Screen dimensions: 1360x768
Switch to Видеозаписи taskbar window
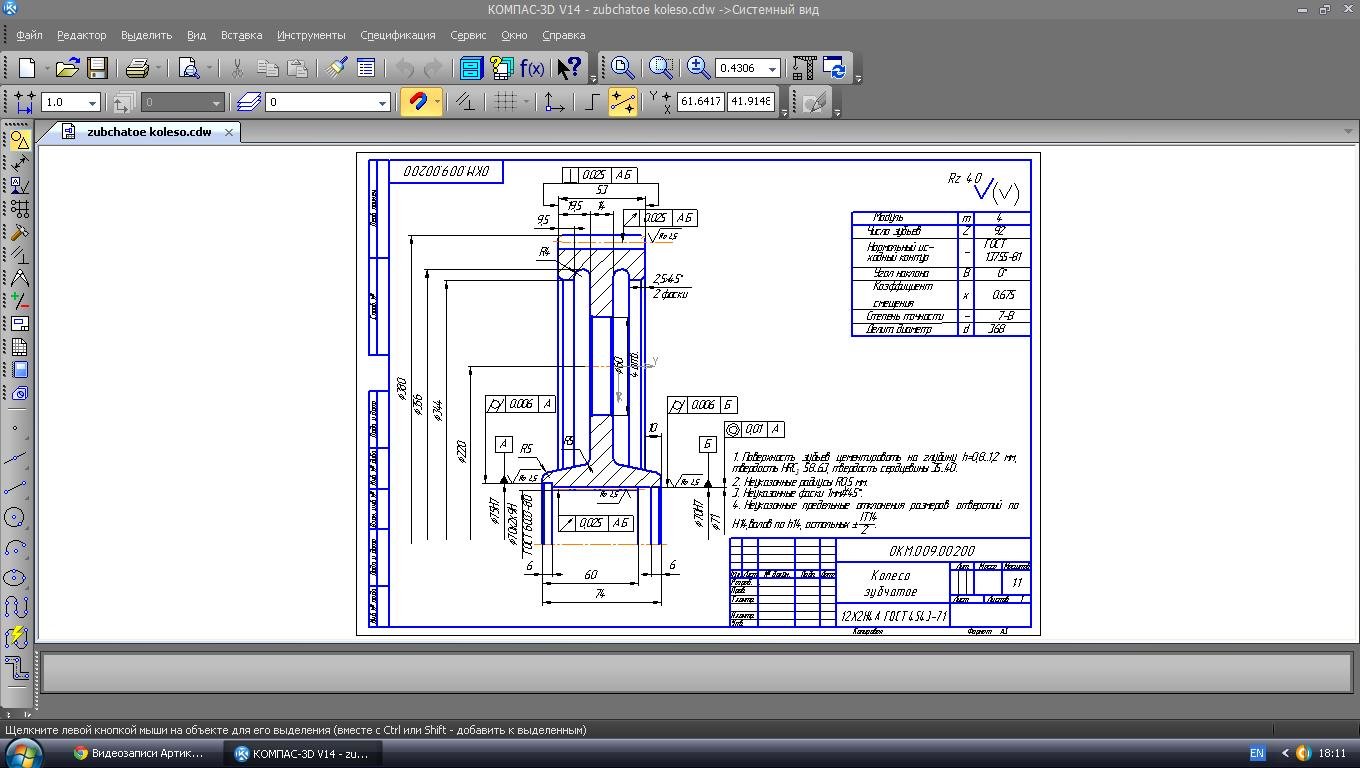138,753
